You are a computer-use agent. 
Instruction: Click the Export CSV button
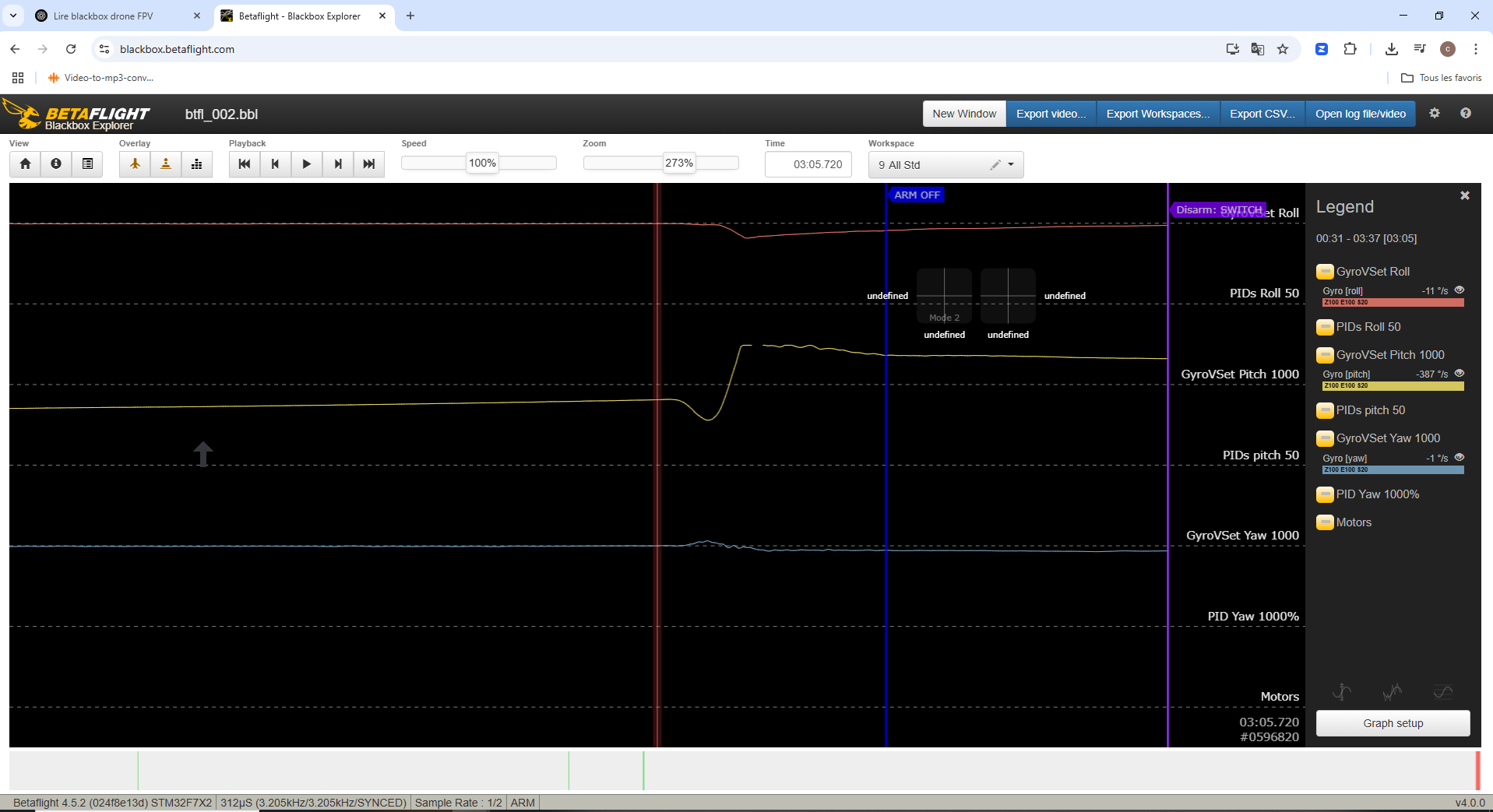(x=1262, y=114)
